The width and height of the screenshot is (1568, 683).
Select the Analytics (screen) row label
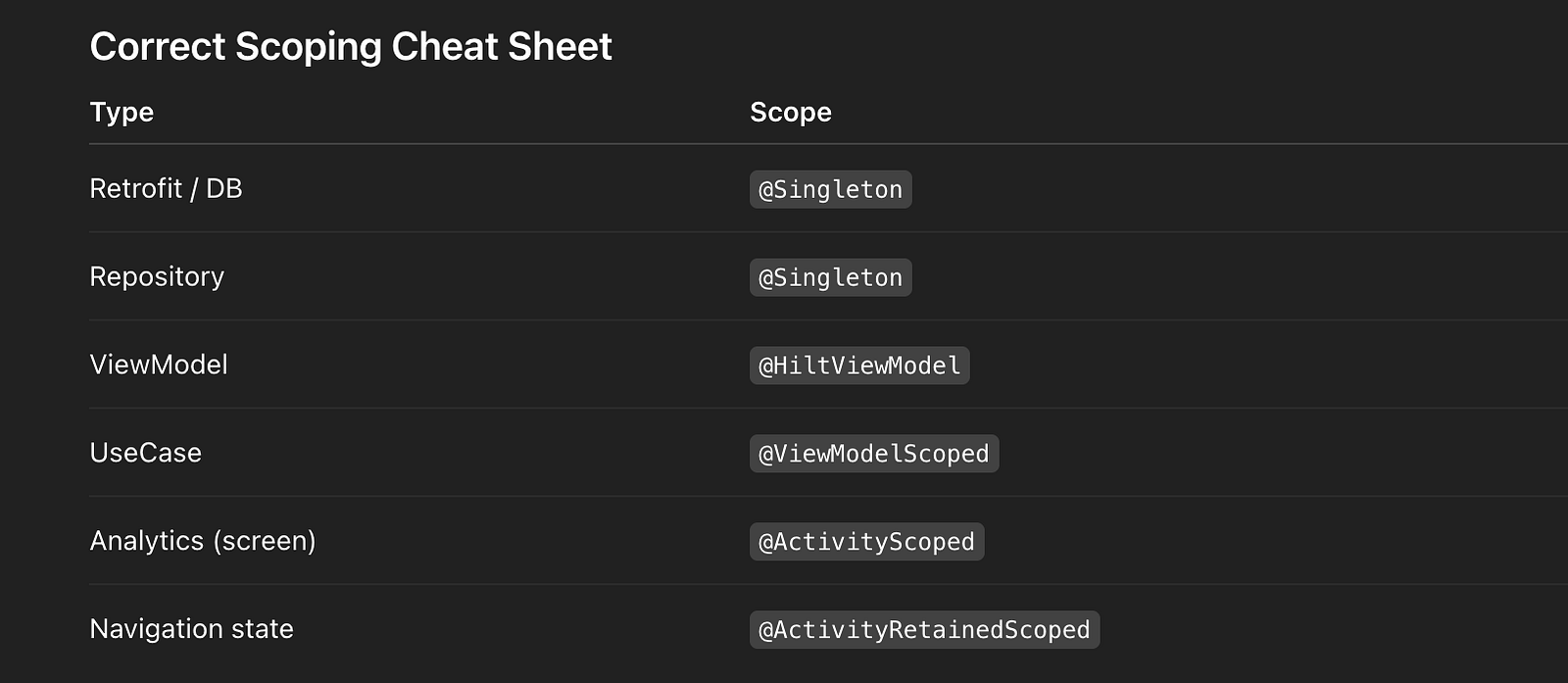(x=203, y=541)
